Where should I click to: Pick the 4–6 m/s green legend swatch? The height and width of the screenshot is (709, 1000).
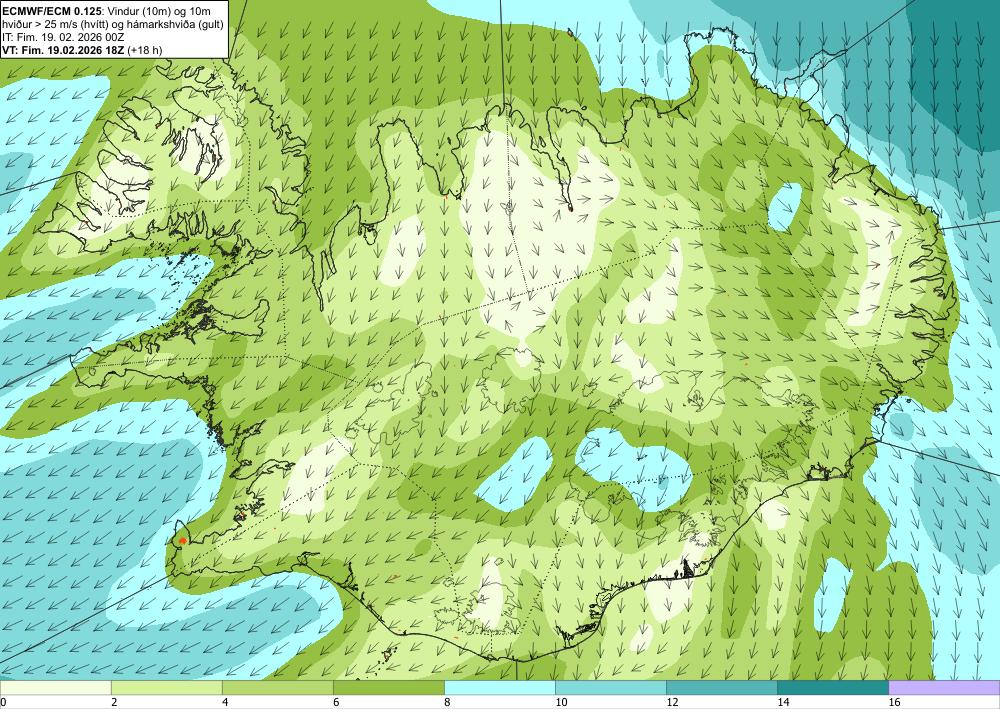[x=277, y=687]
